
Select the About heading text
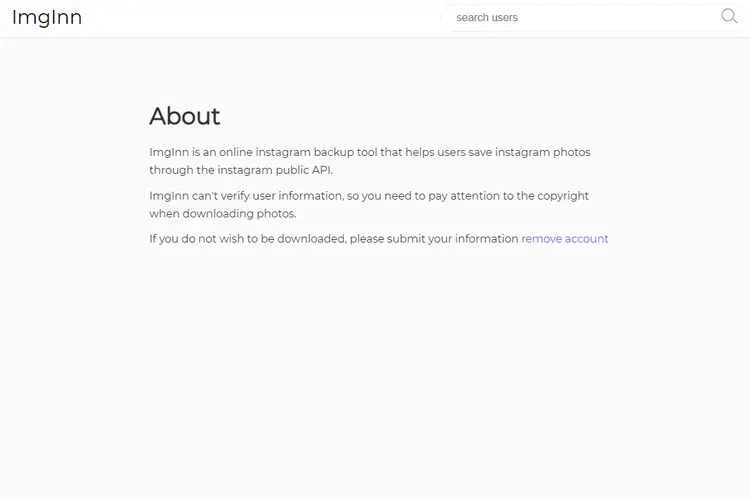click(x=185, y=116)
